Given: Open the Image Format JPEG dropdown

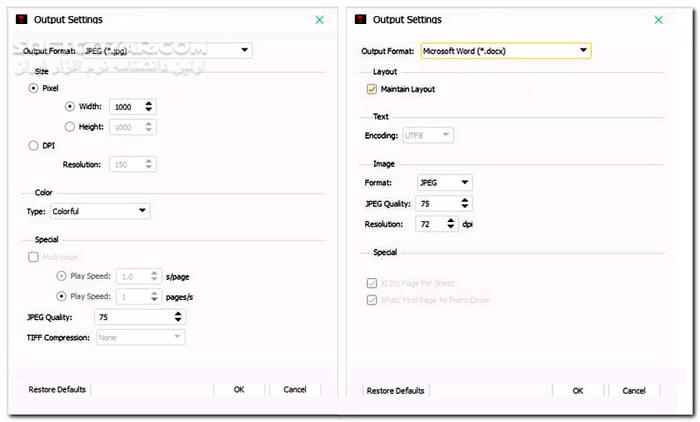Looking at the screenshot, I should click(x=445, y=182).
